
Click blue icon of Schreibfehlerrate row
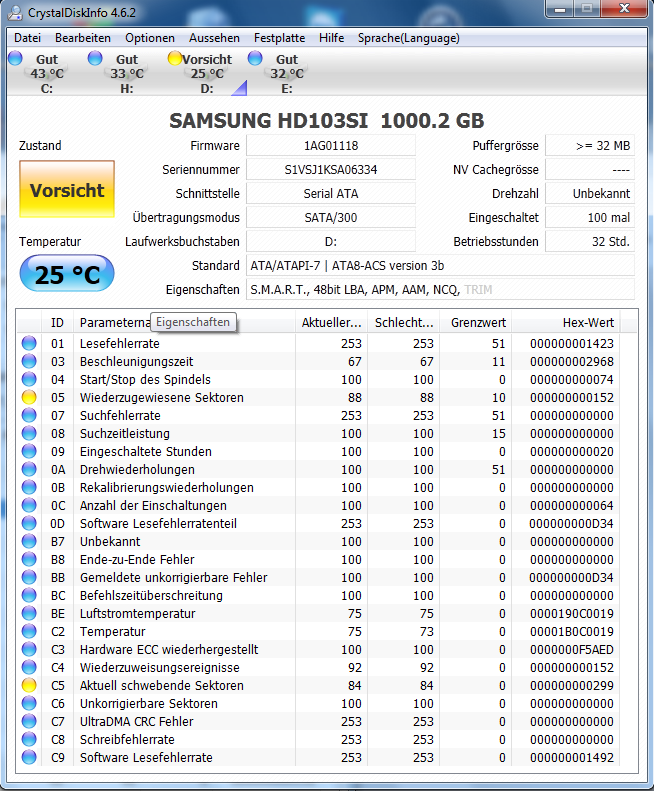coord(29,739)
